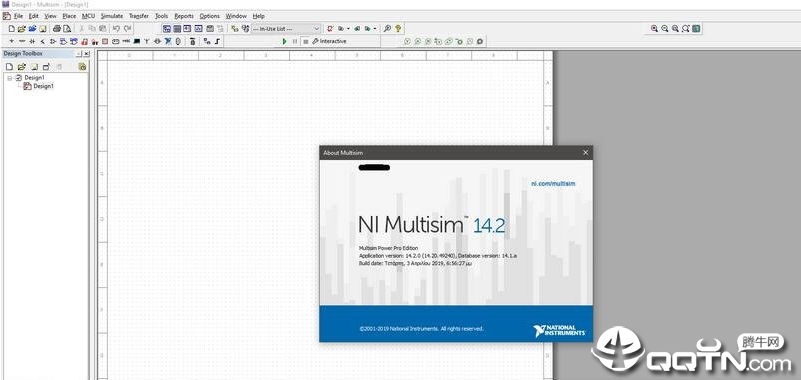Click the Open file icon in main toolbar
801x380 pixels.
21,29
